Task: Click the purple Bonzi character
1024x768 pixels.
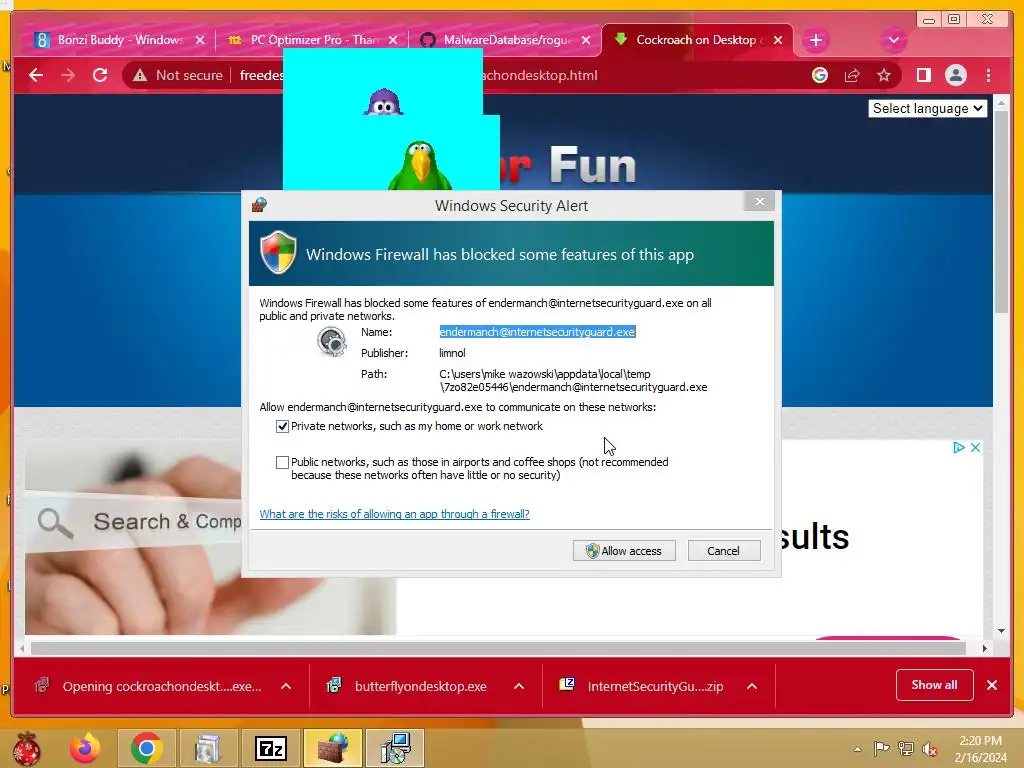Action: [383, 103]
